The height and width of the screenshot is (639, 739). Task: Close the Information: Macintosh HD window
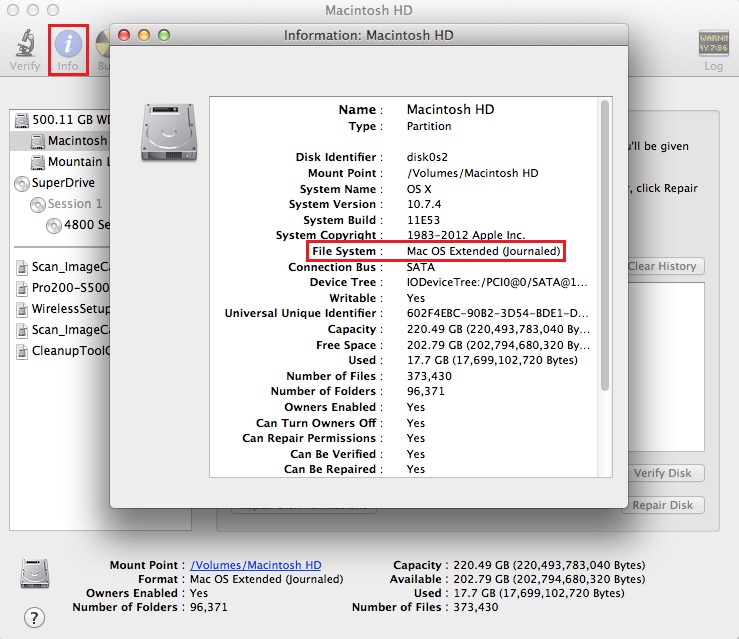[124, 35]
